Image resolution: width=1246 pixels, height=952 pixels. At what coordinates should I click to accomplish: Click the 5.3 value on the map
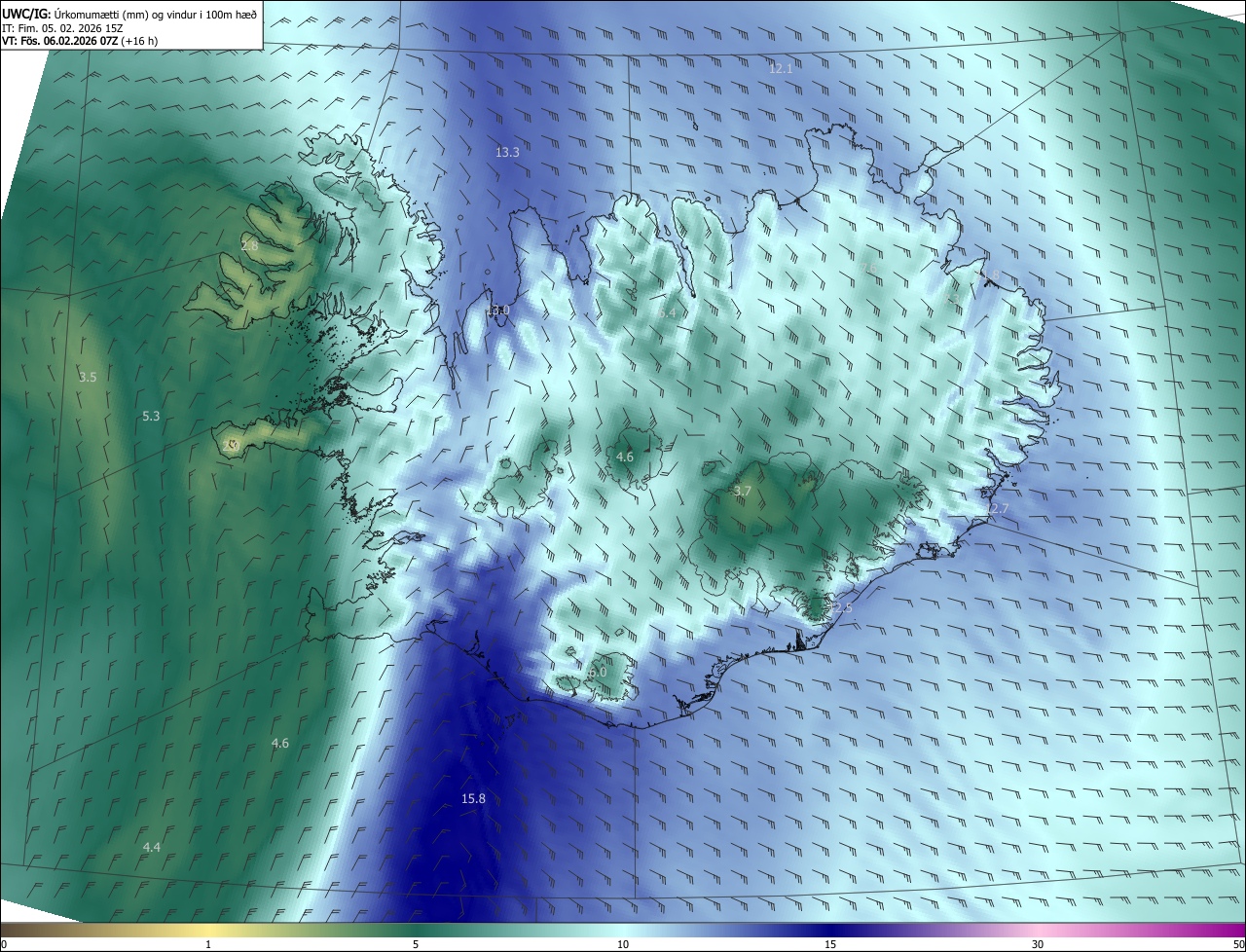click(151, 416)
